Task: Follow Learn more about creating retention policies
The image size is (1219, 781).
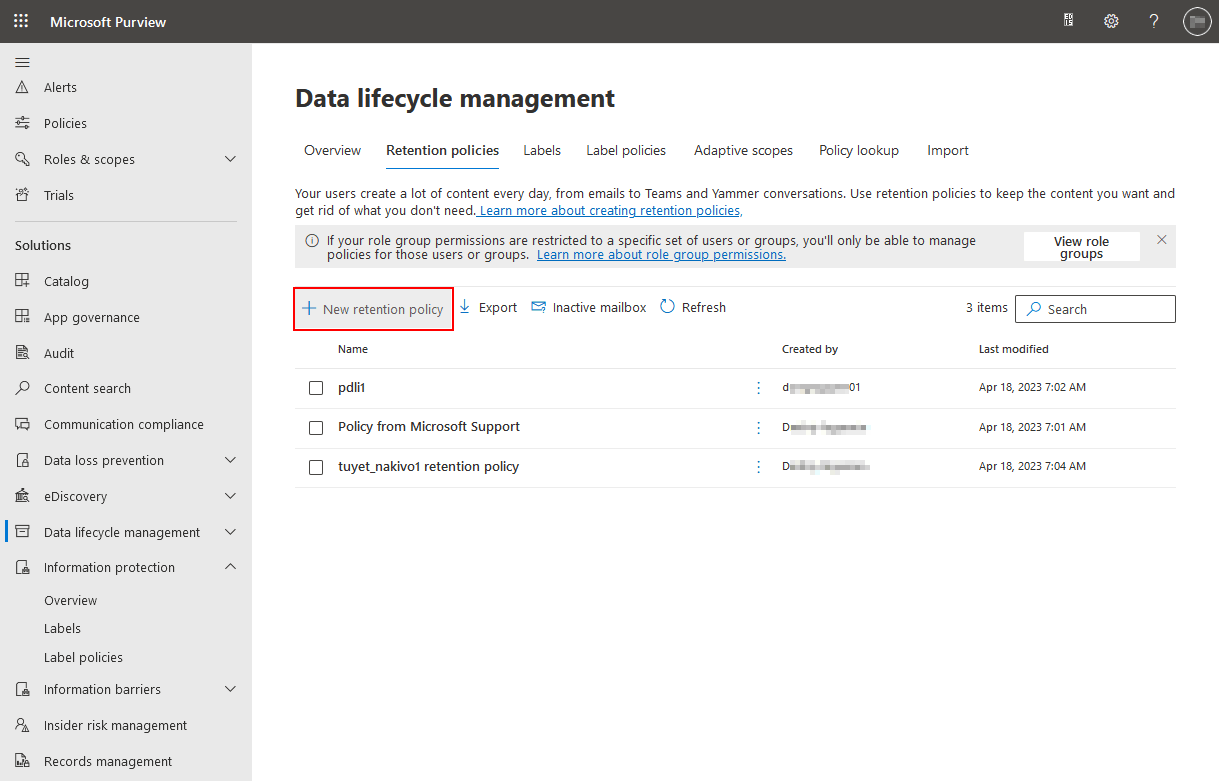Action: tap(610, 211)
